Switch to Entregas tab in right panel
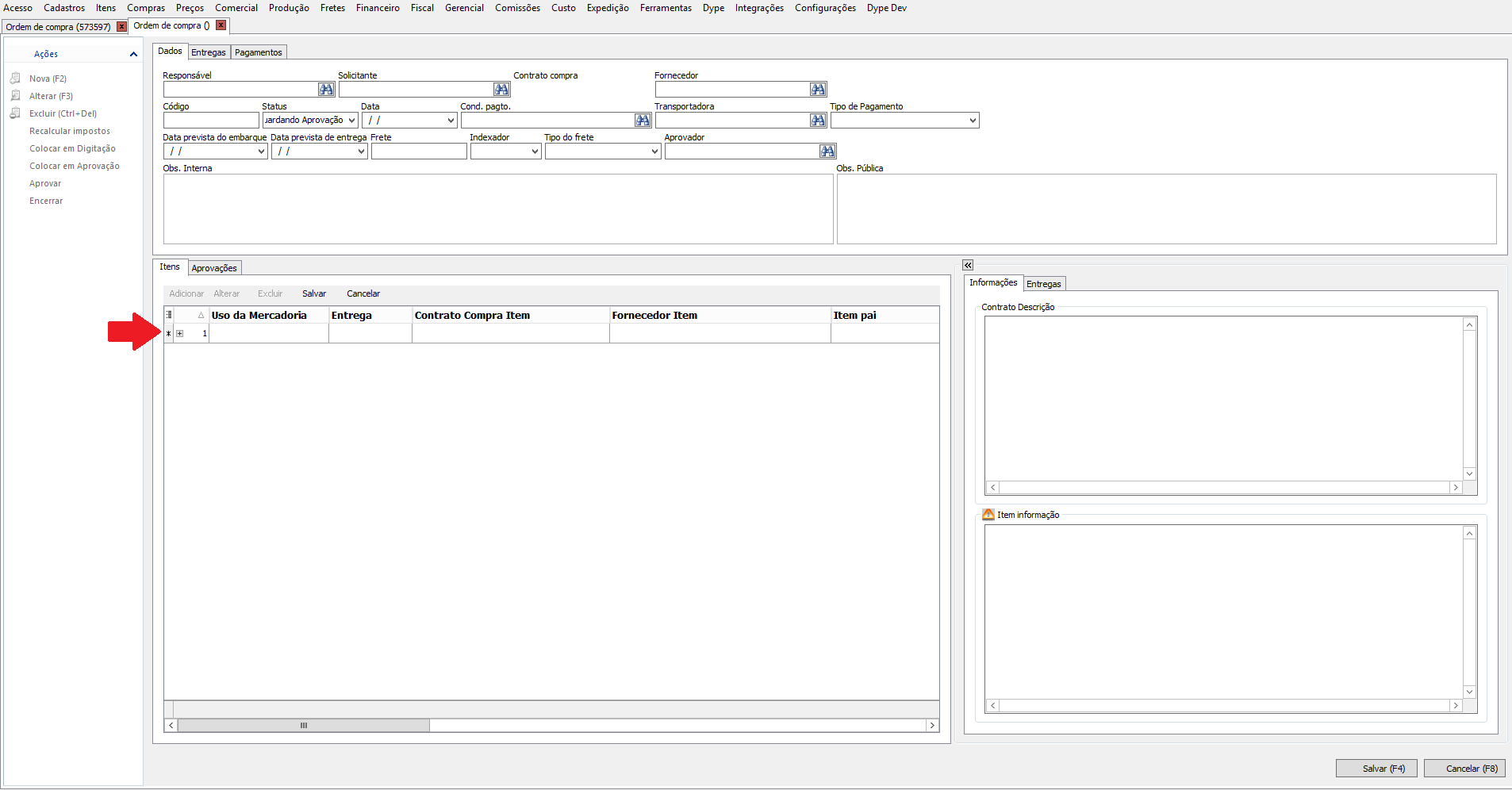This screenshot has height=790, width=1512. tap(1043, 284)
